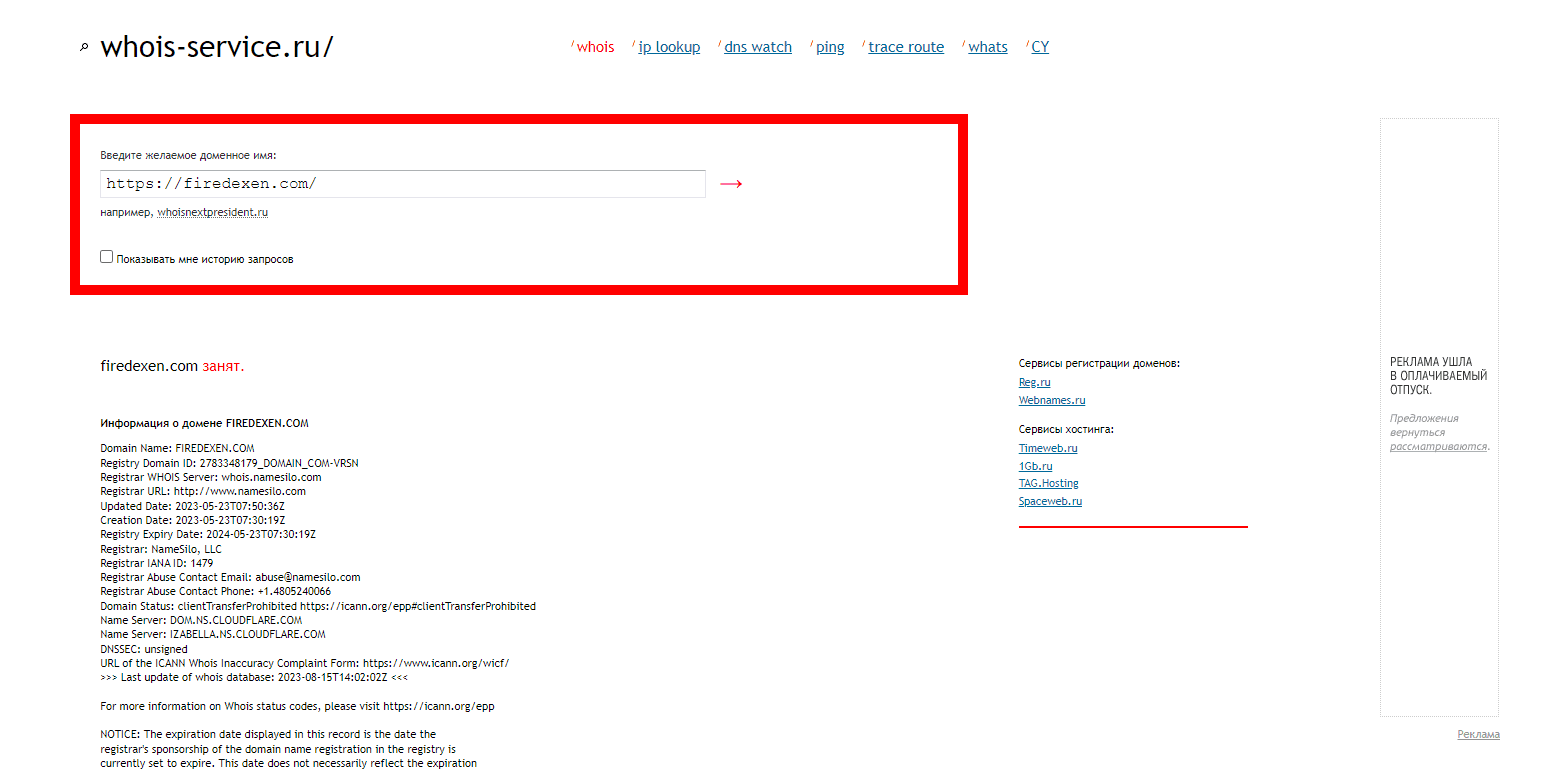Click the whois-service.ru site title
This screenshot has height=769, width=1552.
click(x=217, y=47)
